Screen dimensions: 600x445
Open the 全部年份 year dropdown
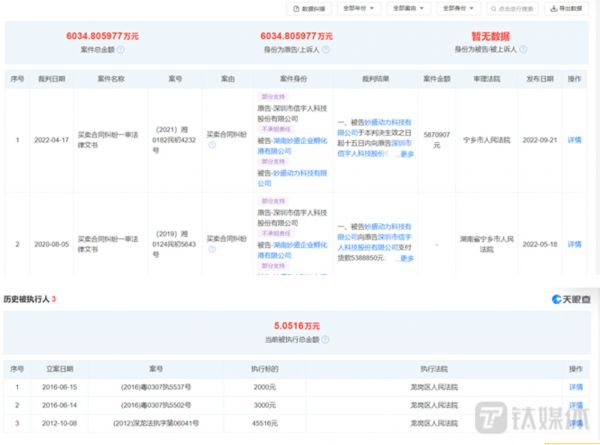pyautogui.click(x=353, y=8)
